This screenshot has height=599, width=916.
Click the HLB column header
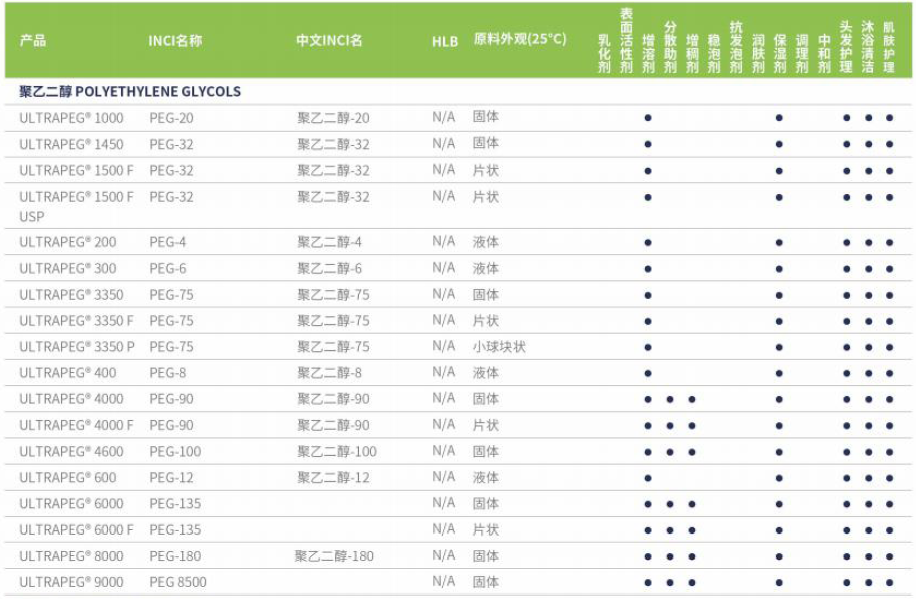(x=445, y=41)
